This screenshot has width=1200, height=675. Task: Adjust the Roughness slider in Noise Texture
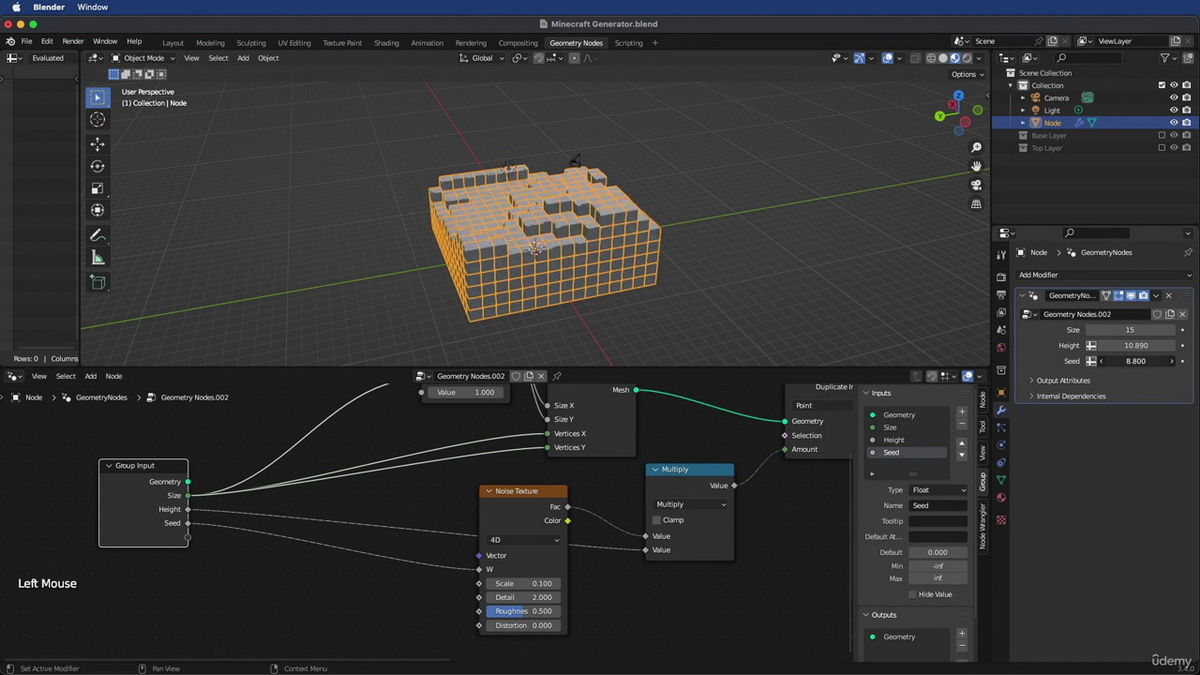(x=524, y=611)
